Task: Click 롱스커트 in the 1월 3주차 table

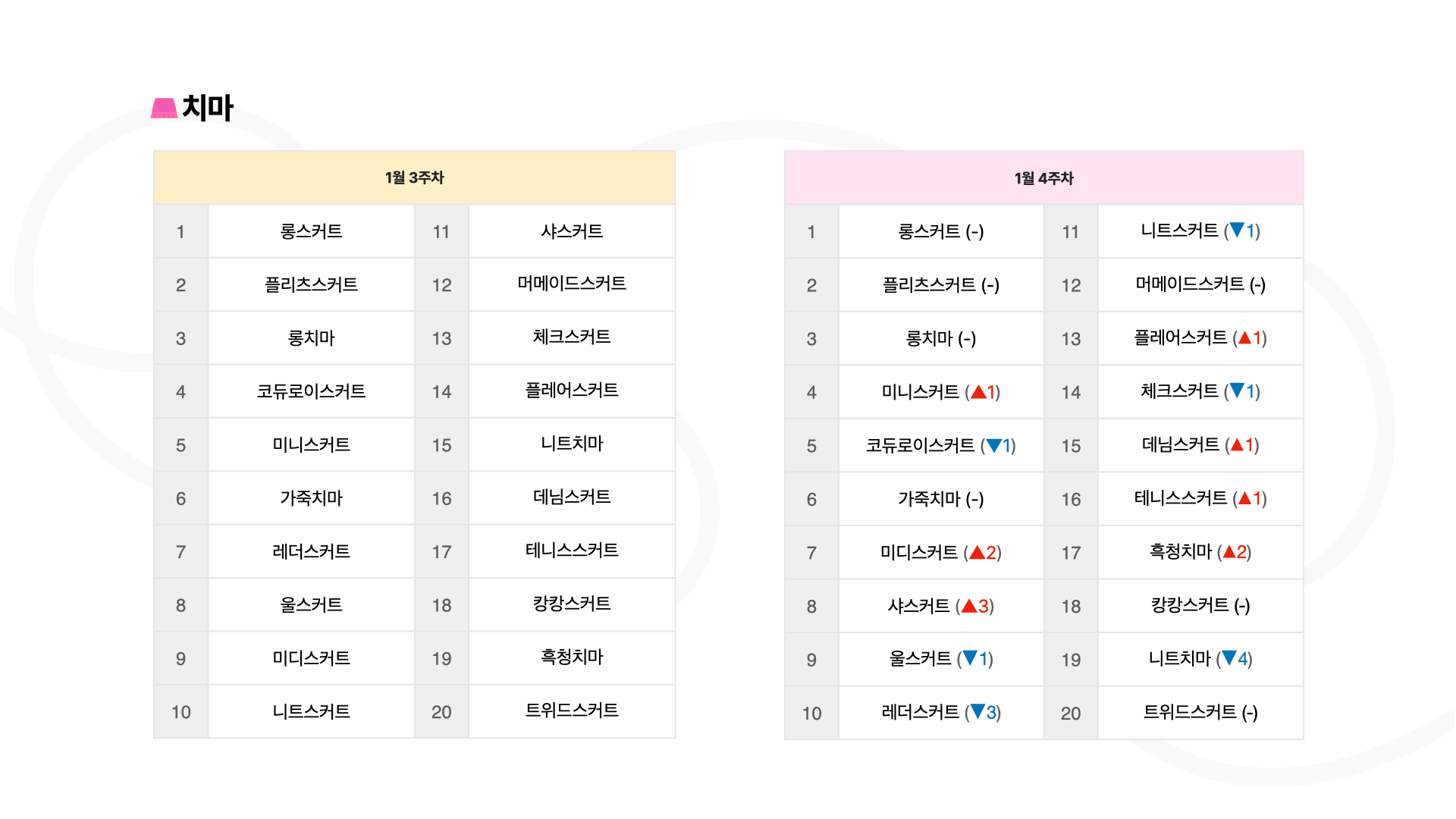Action: tap(311, 231)
